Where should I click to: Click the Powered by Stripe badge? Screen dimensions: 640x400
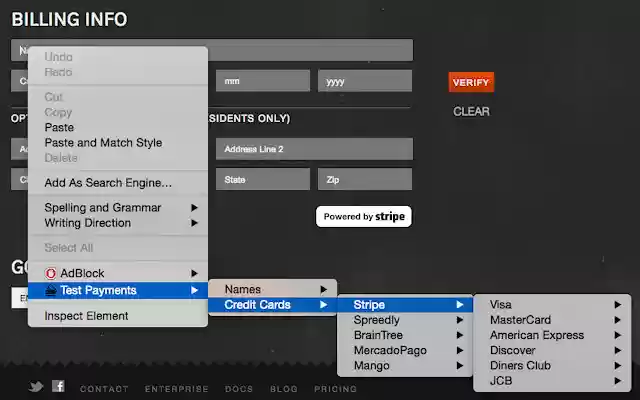(x=364, y=216)
